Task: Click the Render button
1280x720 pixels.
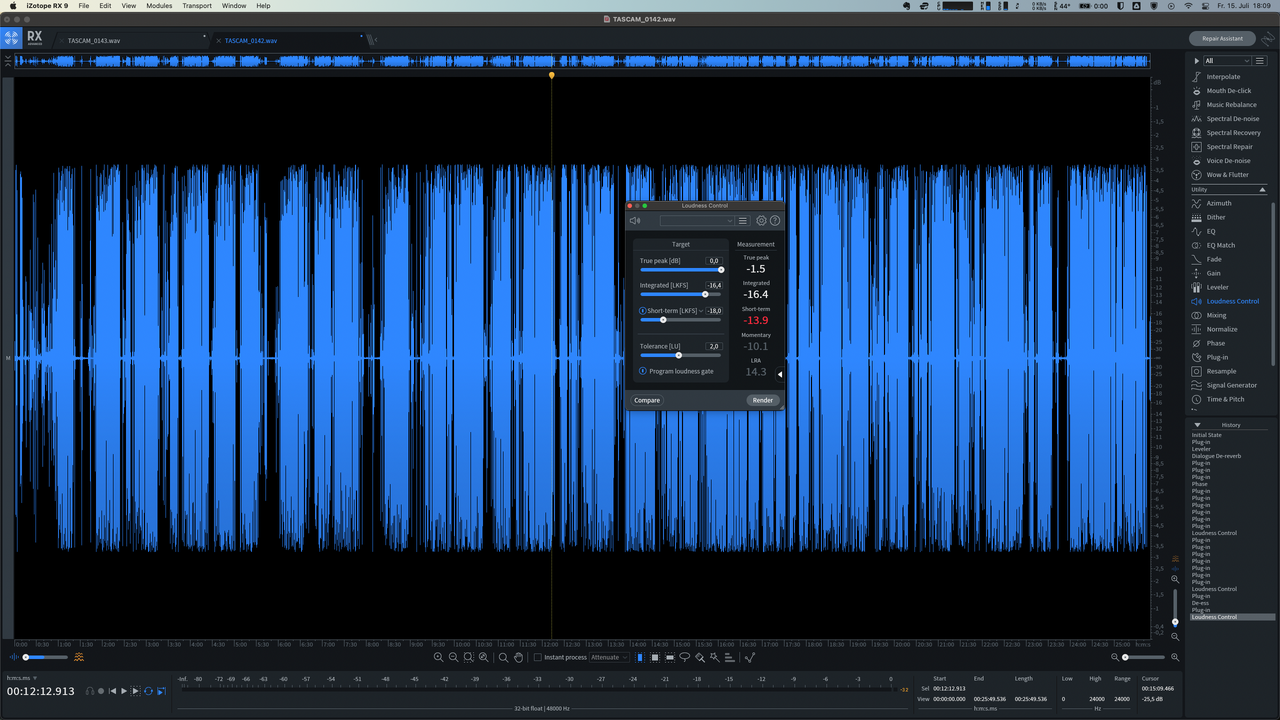Action: [x=763, y=400]
